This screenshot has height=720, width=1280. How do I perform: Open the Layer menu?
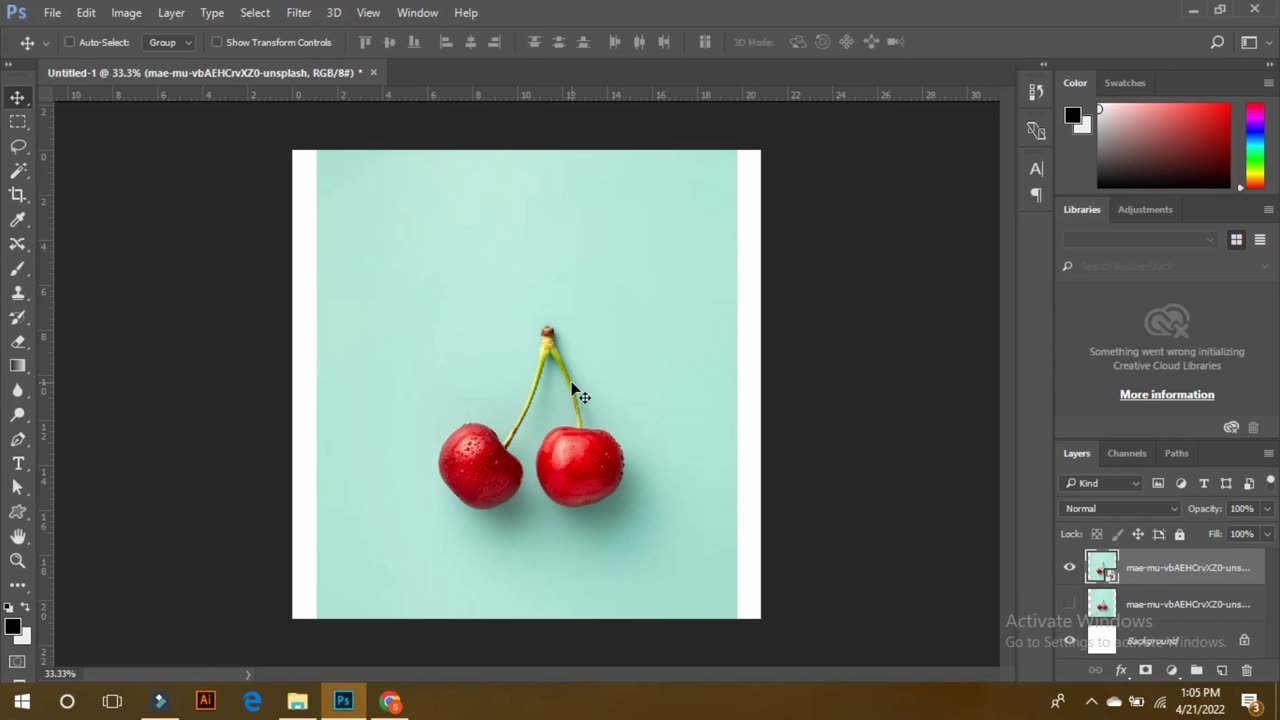click(x=171, y=13)
